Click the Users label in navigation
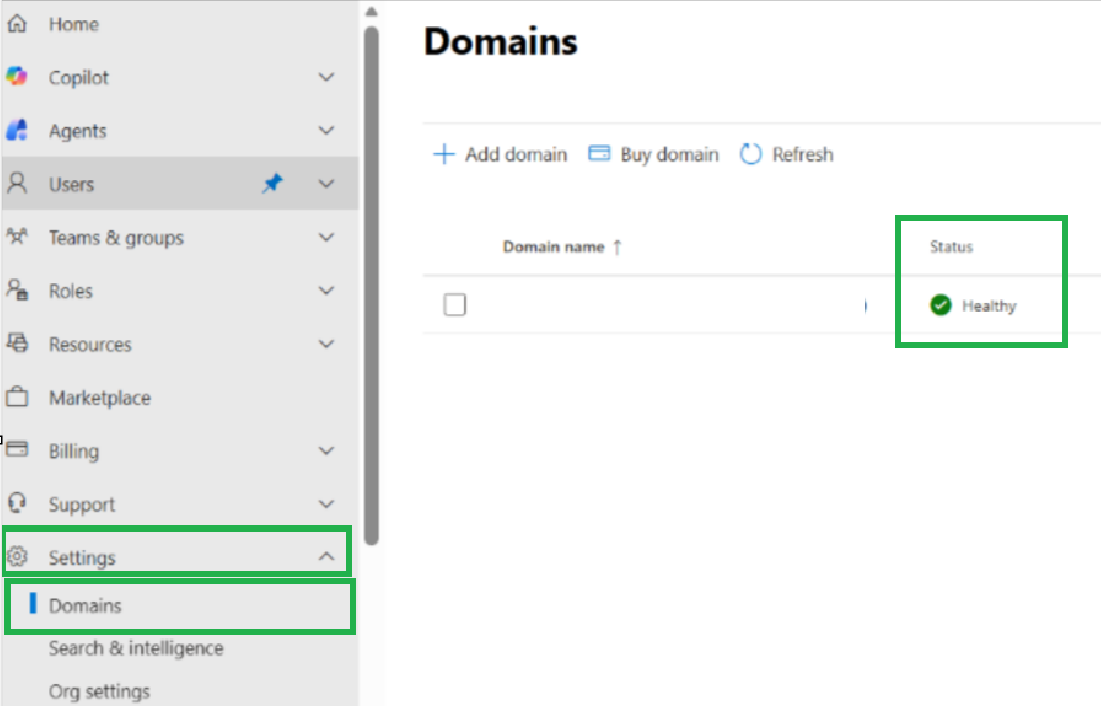The height and width of the screenshot is (706, 1101). [71, 184]
